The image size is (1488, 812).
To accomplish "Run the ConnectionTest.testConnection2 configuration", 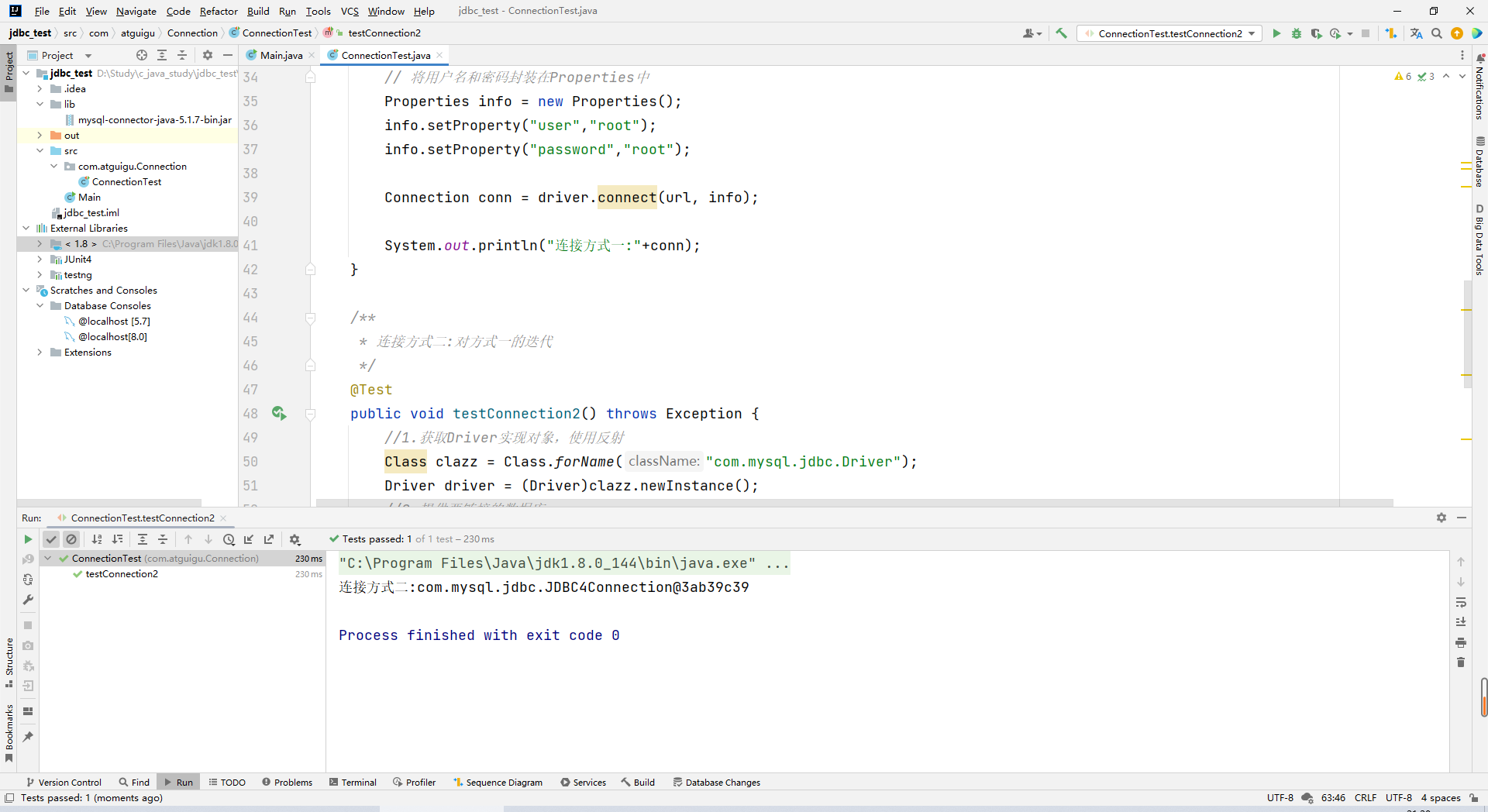I will 1276,33.
